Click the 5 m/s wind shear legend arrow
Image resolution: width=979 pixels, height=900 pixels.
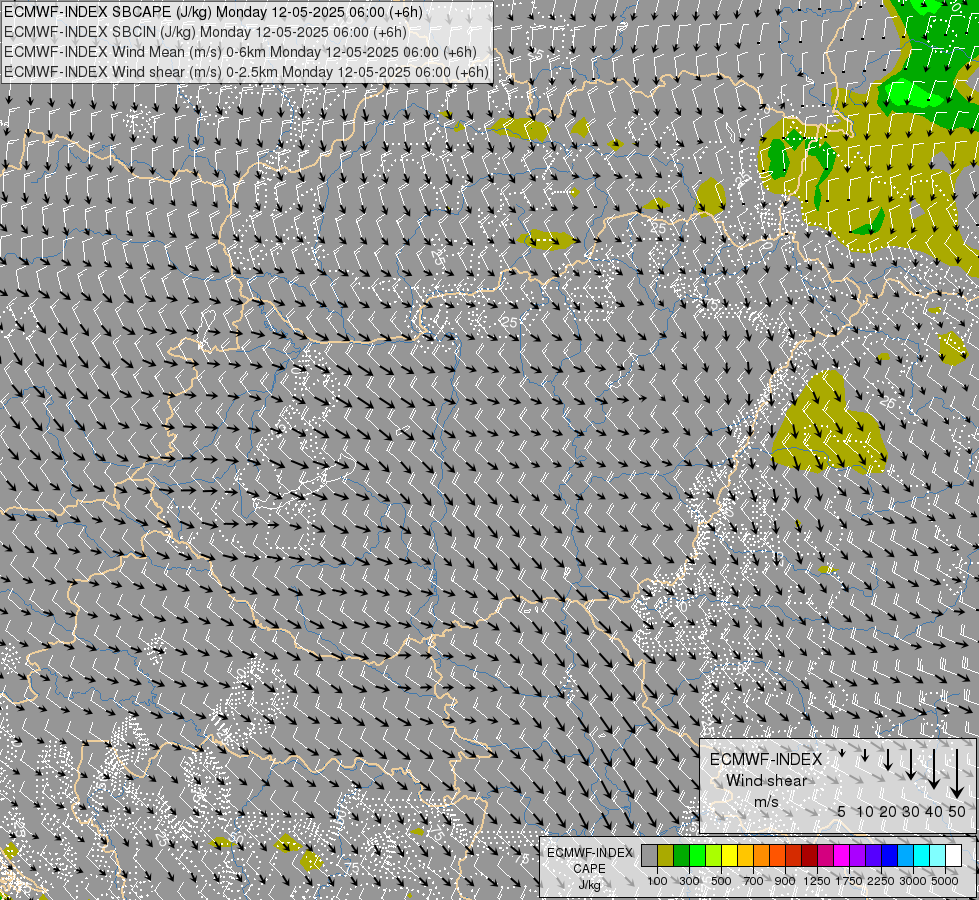point(842,753)
